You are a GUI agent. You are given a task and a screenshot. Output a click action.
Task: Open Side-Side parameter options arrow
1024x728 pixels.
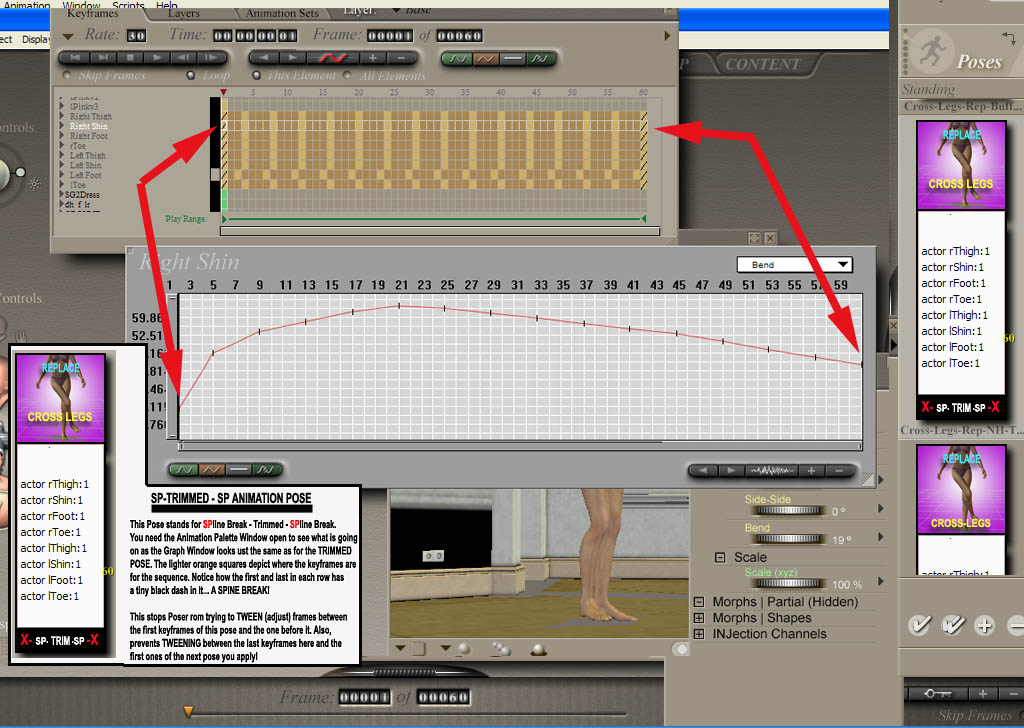(881, 508)
